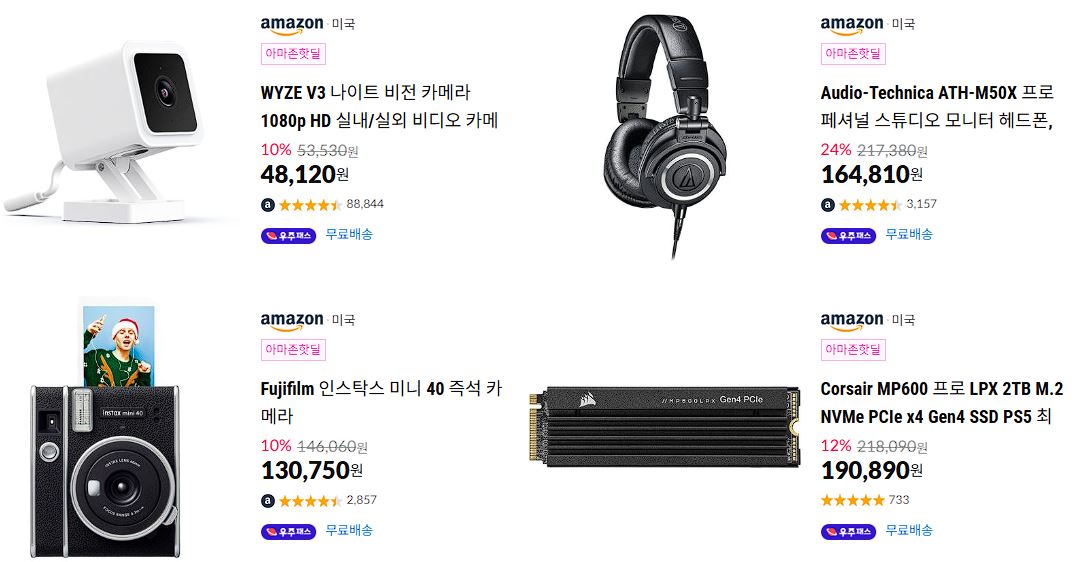
Task: Open the Fujifilm Instax Mini 40 product title
Action: pos(382,402)
